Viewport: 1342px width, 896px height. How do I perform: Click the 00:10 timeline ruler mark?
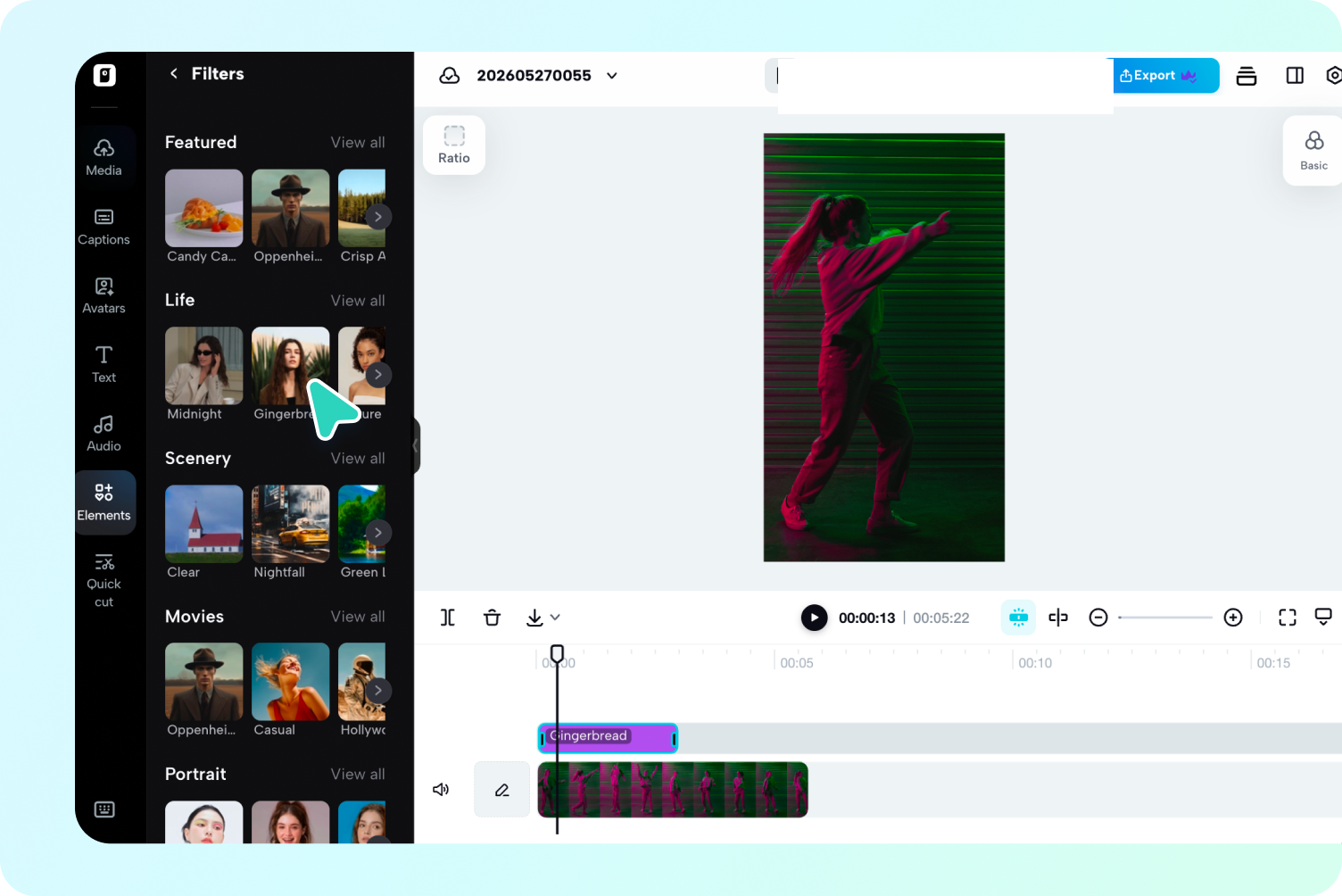coord(1035,663)
